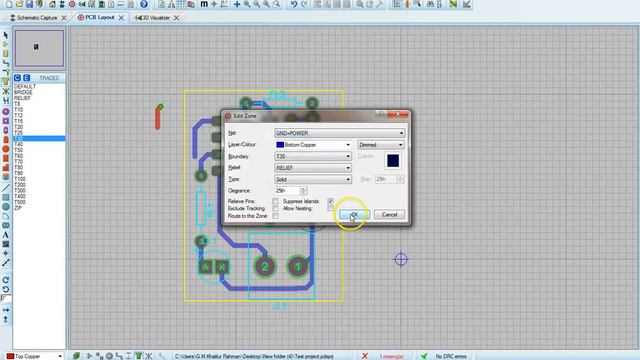Tick the Relieve Pins checkbox
The image size is (640, 360).
(276, 201)
